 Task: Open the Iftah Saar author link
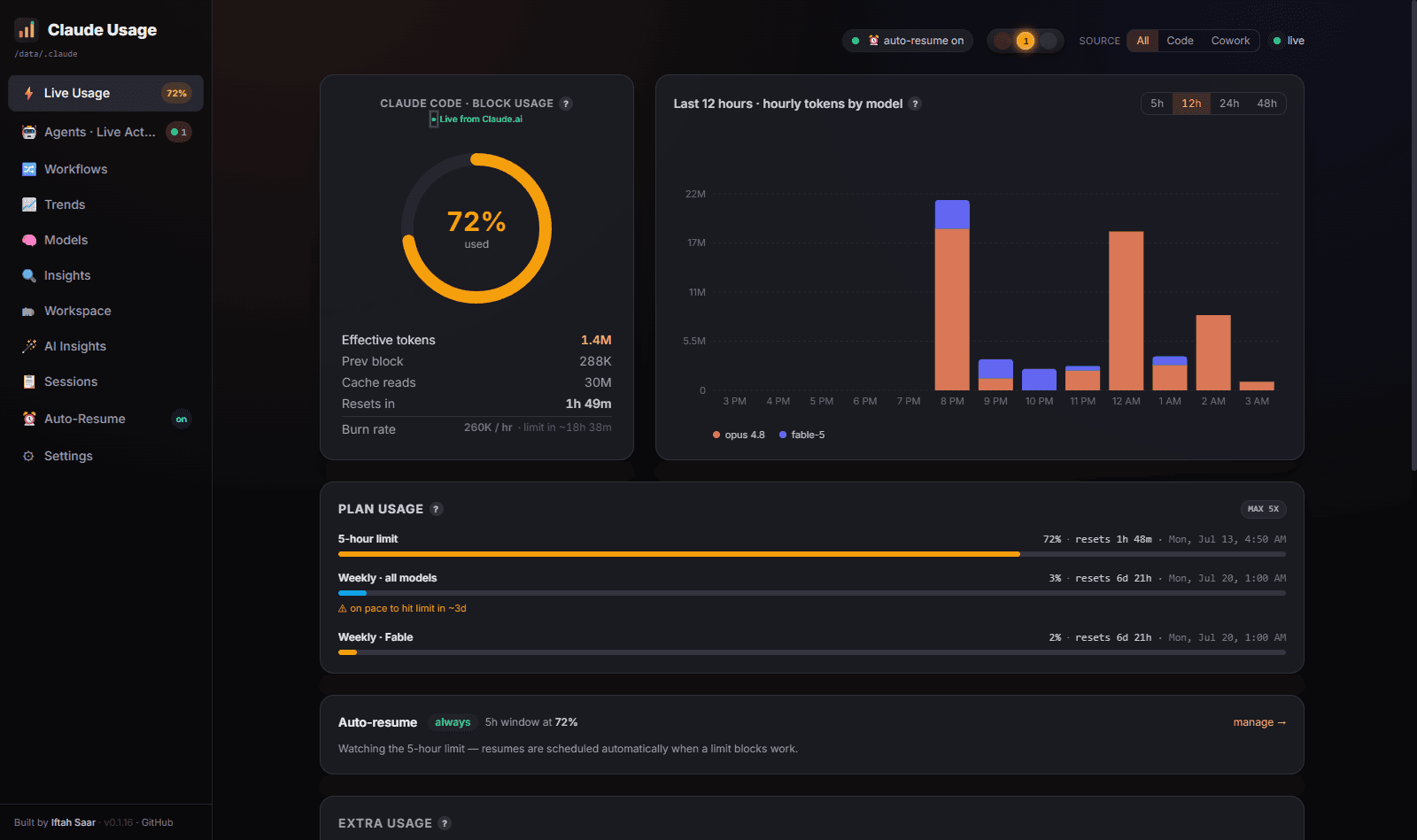(74, 822)
